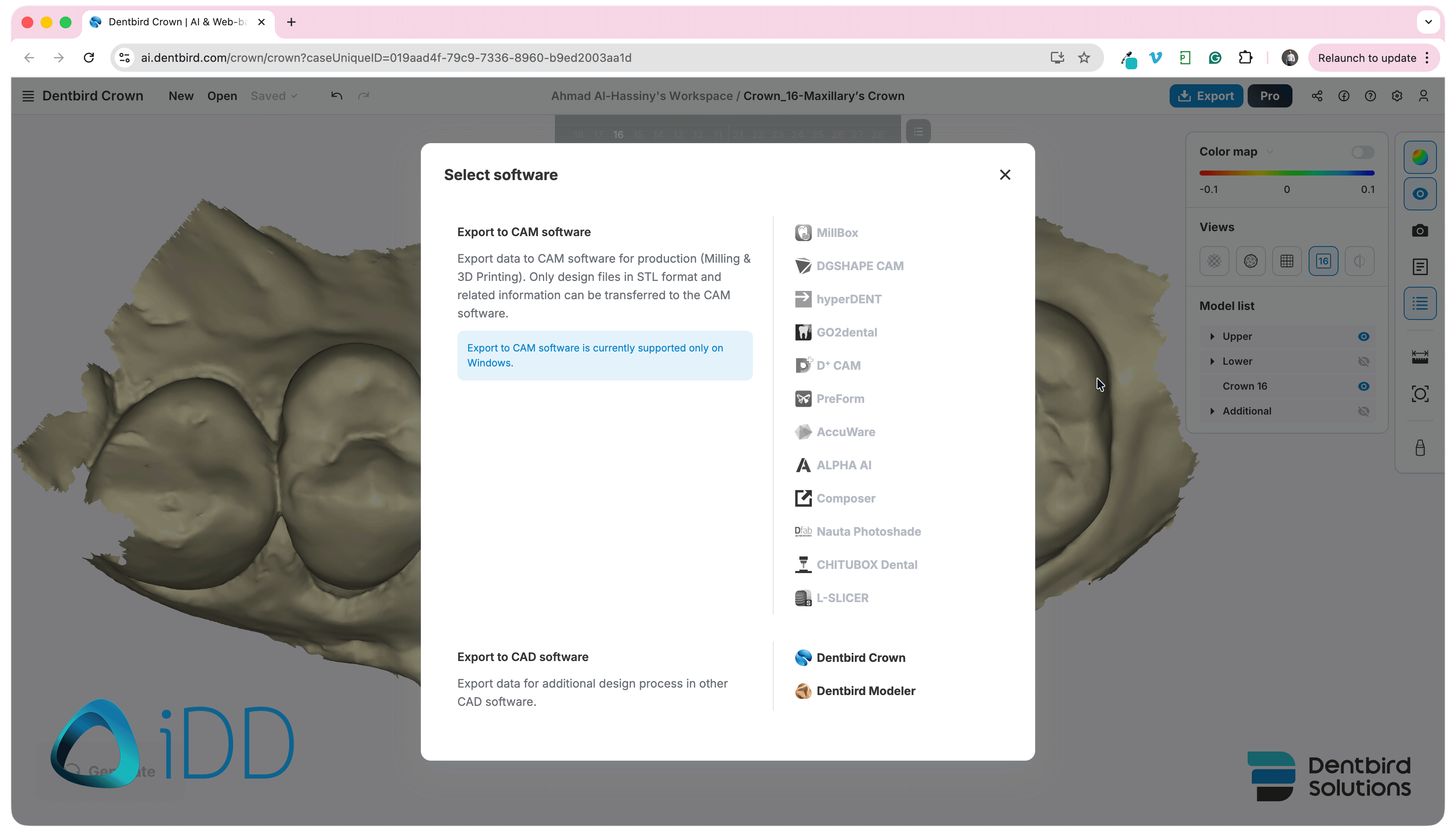Image resolution: width=1456 pixels, height=832 pixels.
Task: Expand the Additional model group
Action: (x=1212, y=411)
